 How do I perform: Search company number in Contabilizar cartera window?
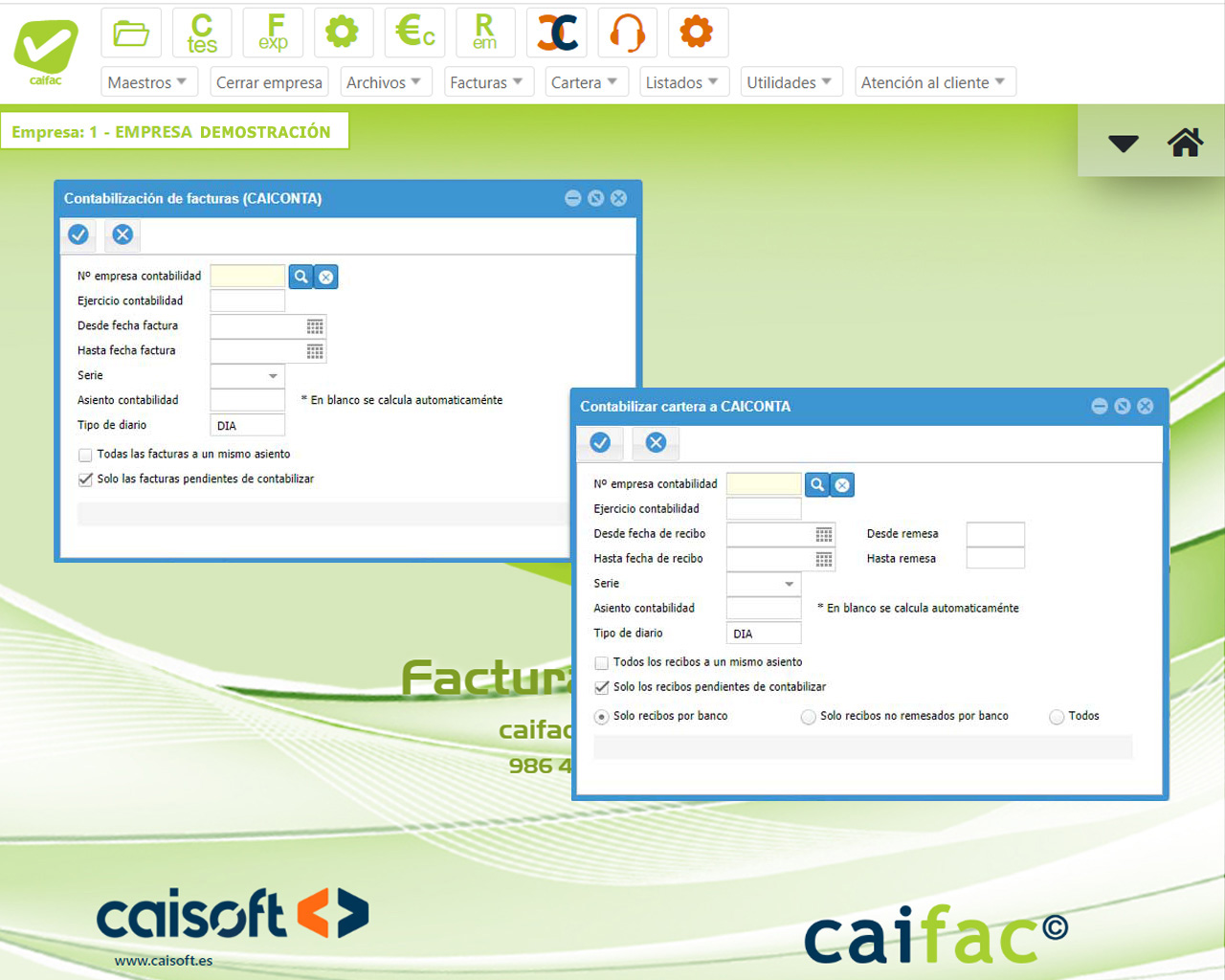[x=817, y=485]
